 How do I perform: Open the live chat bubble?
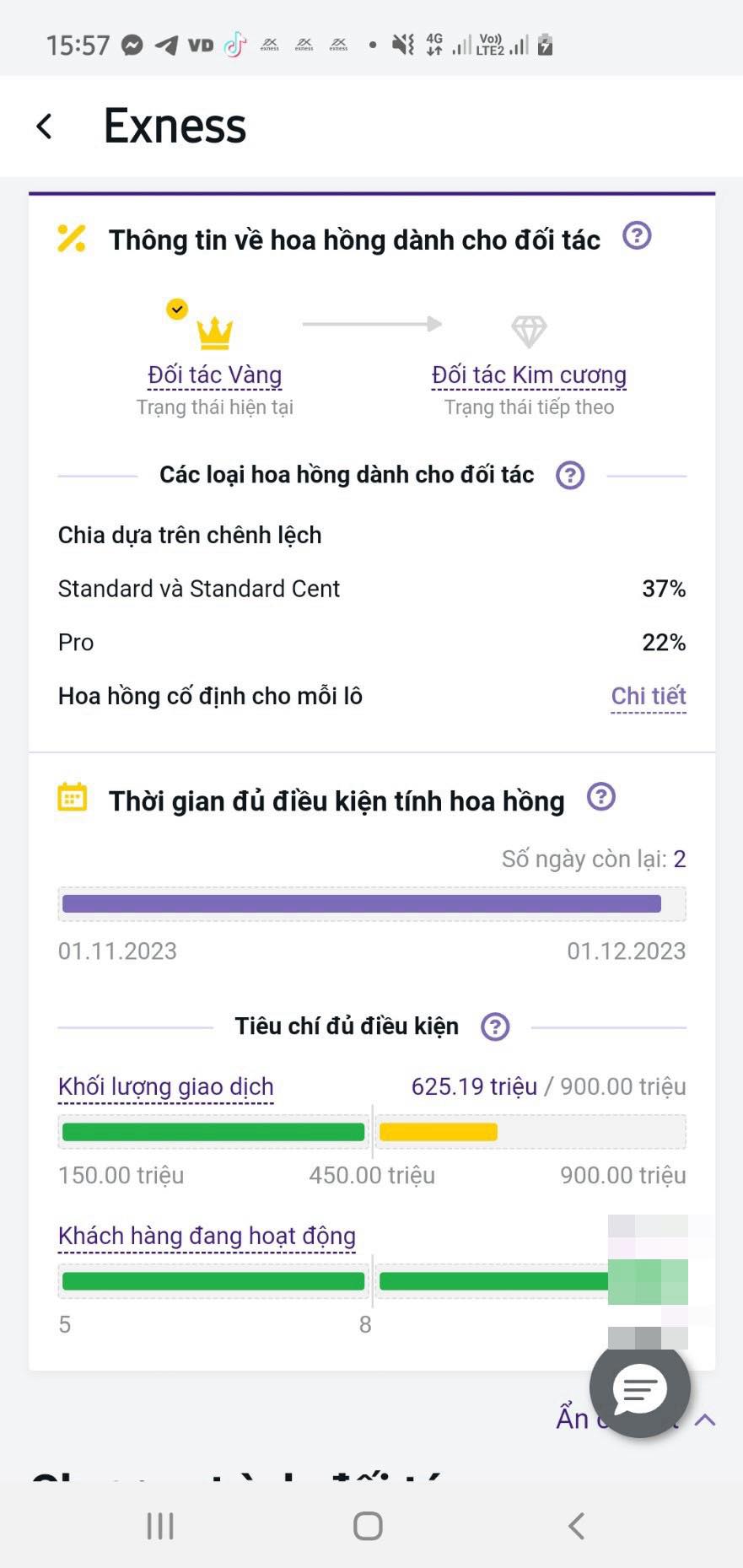pos(639,1388)
